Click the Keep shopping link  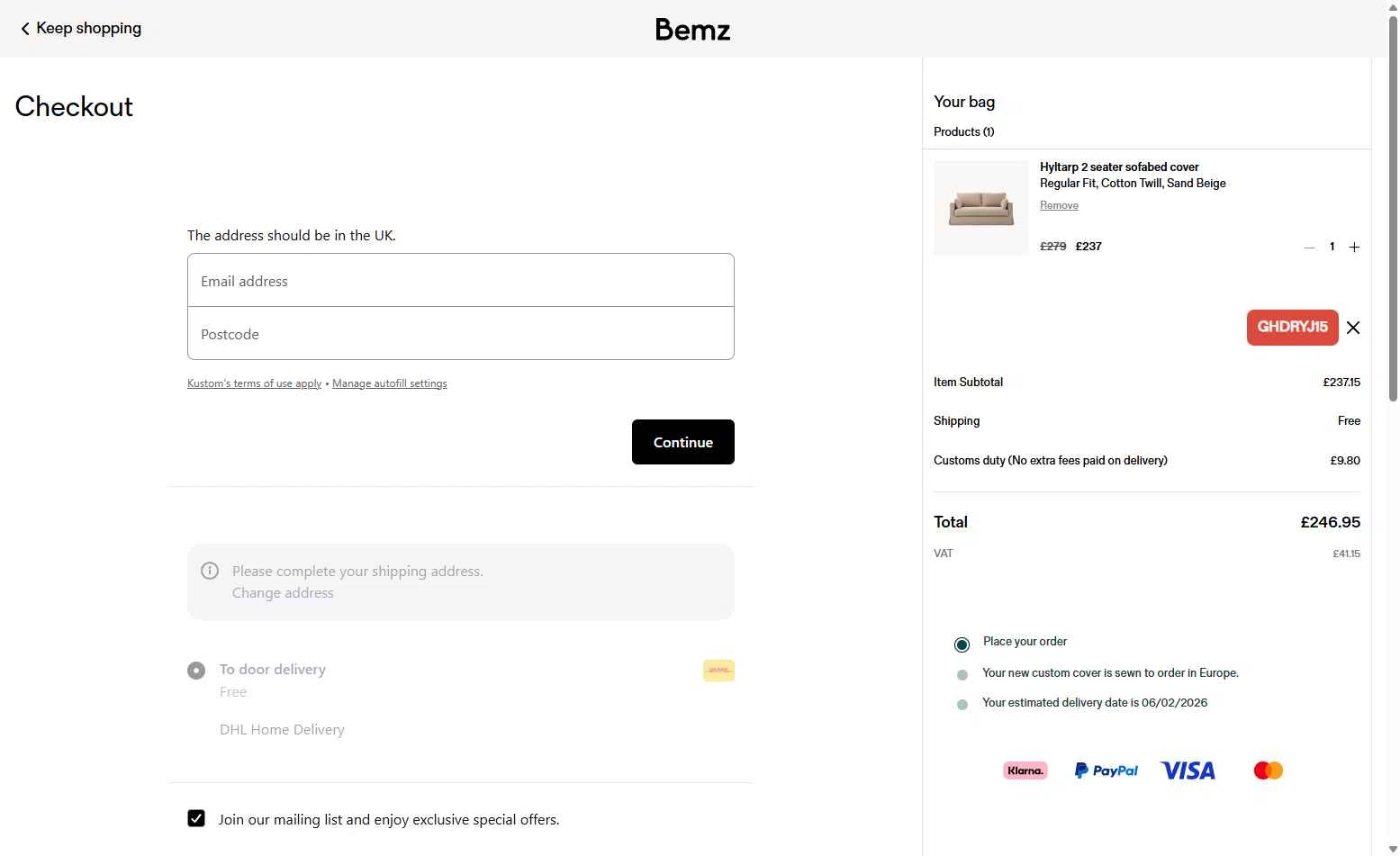[x=88, y=29]
